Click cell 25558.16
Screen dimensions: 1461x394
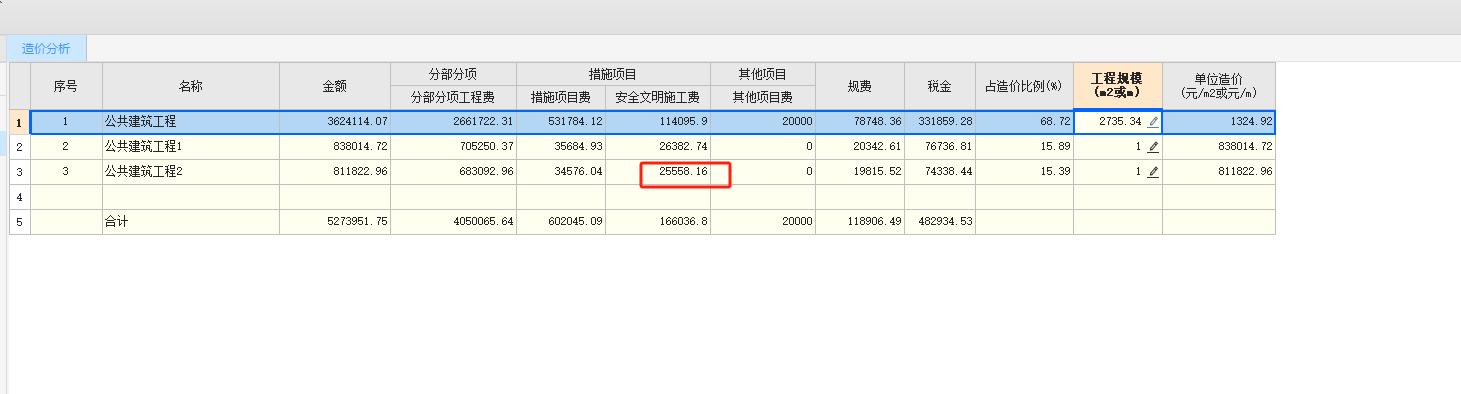pos(658,172)
